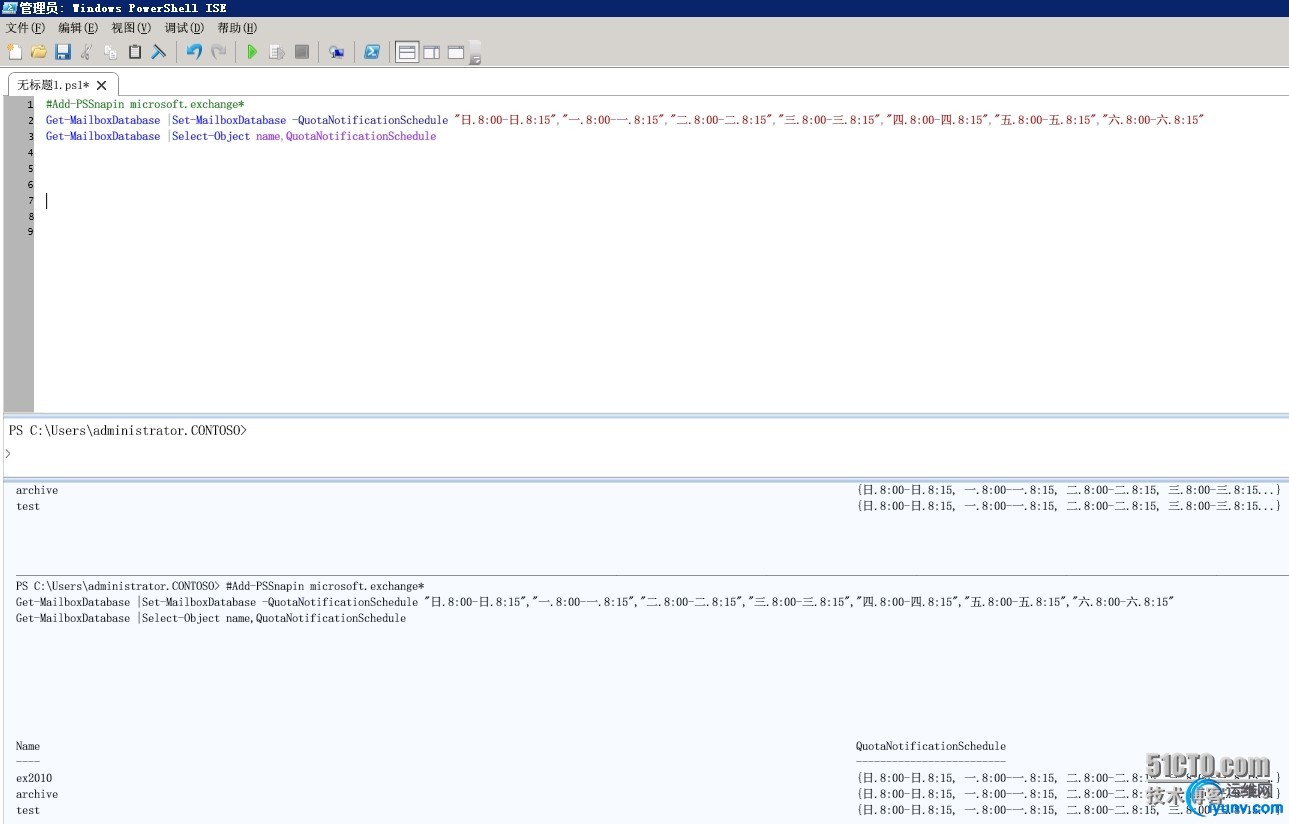Run the selection icon in the toolbar

pyautogui.click(x=277, y=52)
